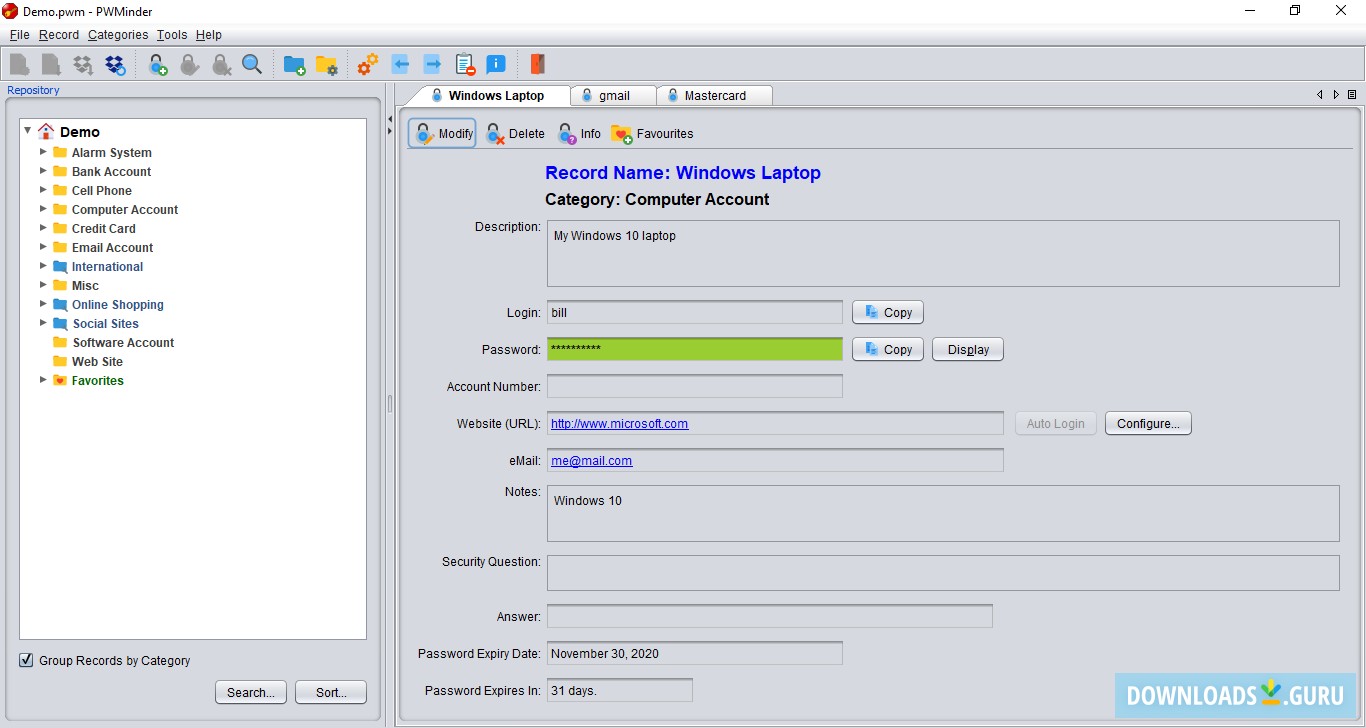Expand the Bank Account category

click(x=43, y=171)
